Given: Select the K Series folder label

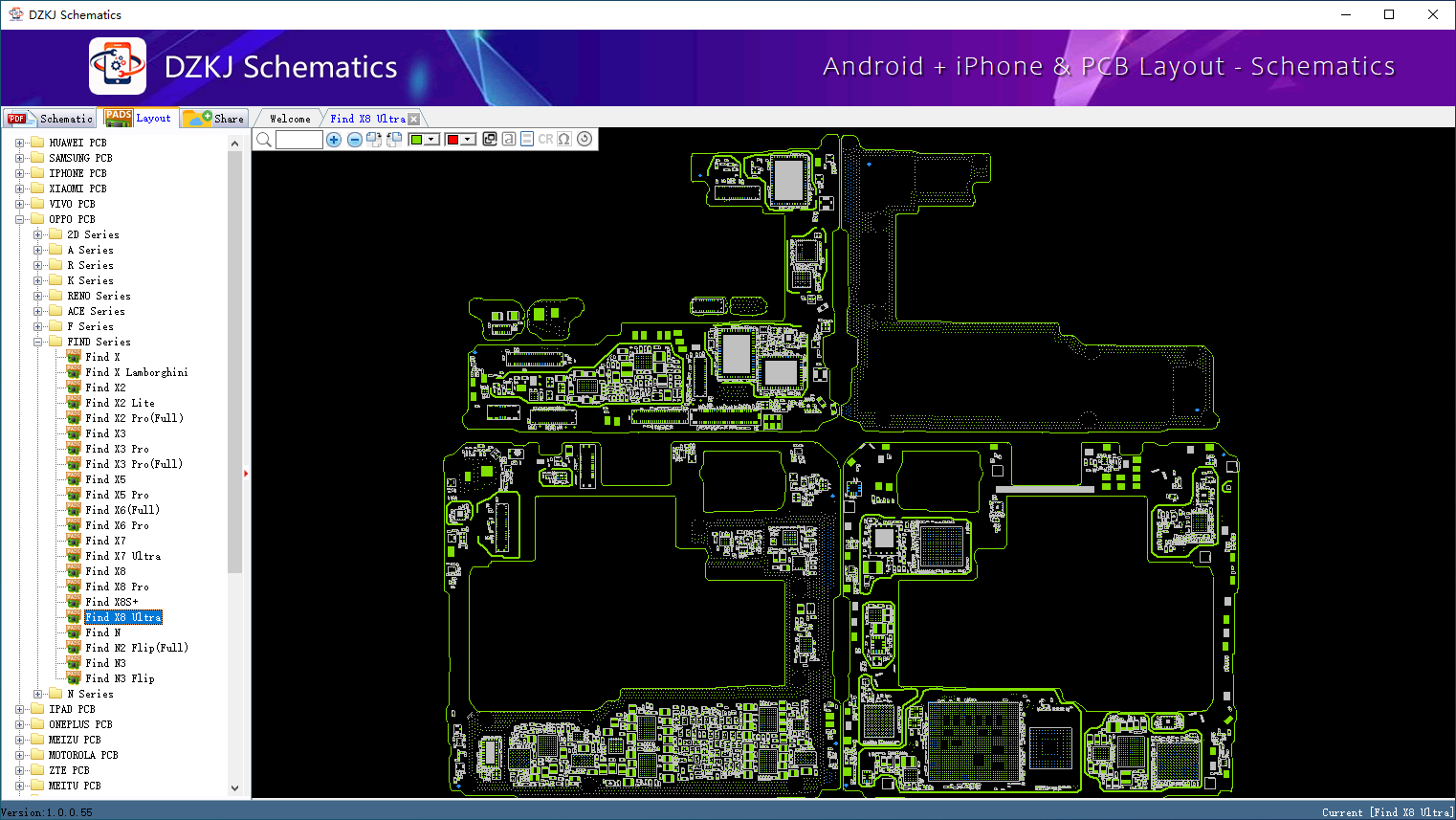Looking at the screenshot, I should (91, 280).
